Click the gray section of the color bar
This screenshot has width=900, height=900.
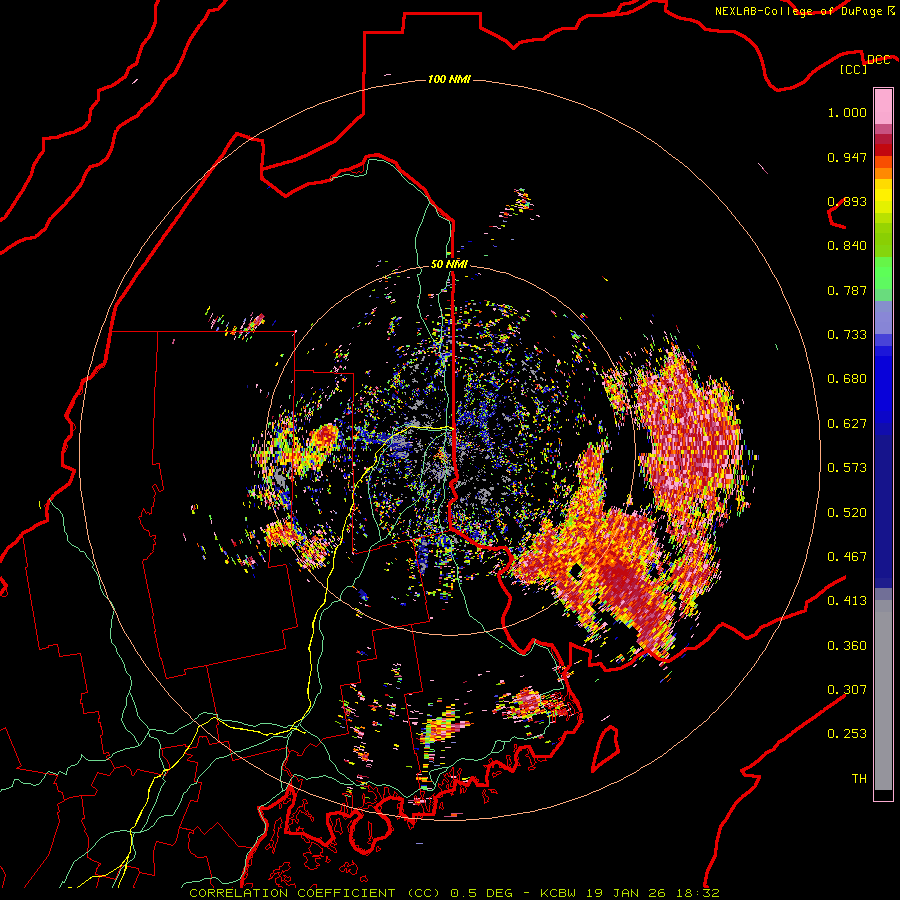tap(883, 695)
